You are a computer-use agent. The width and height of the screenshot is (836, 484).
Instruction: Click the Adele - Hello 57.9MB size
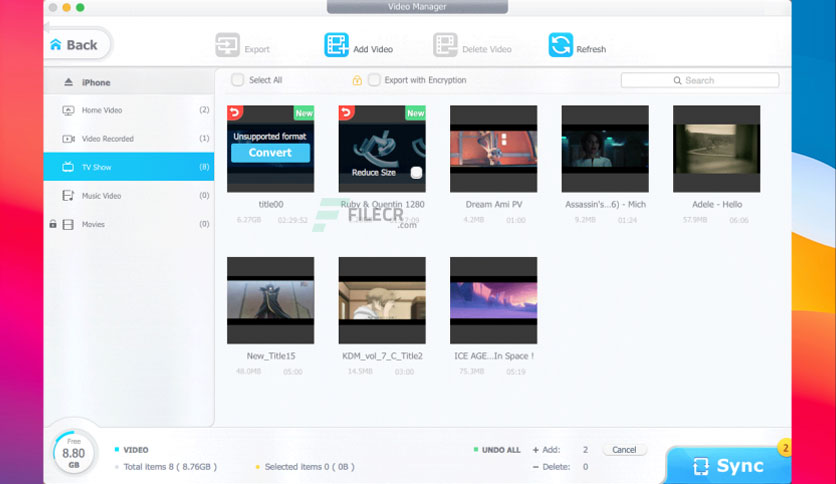(x=695, y=220)
